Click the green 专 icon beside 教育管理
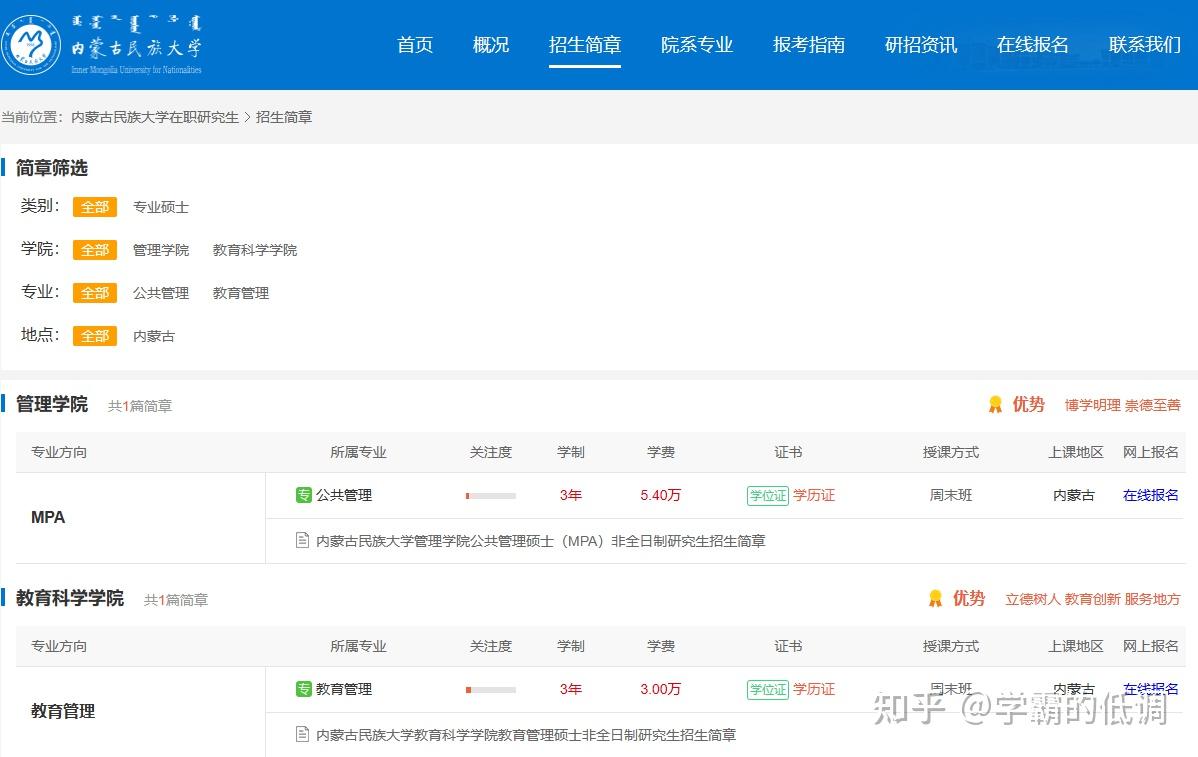 (303, 689)
